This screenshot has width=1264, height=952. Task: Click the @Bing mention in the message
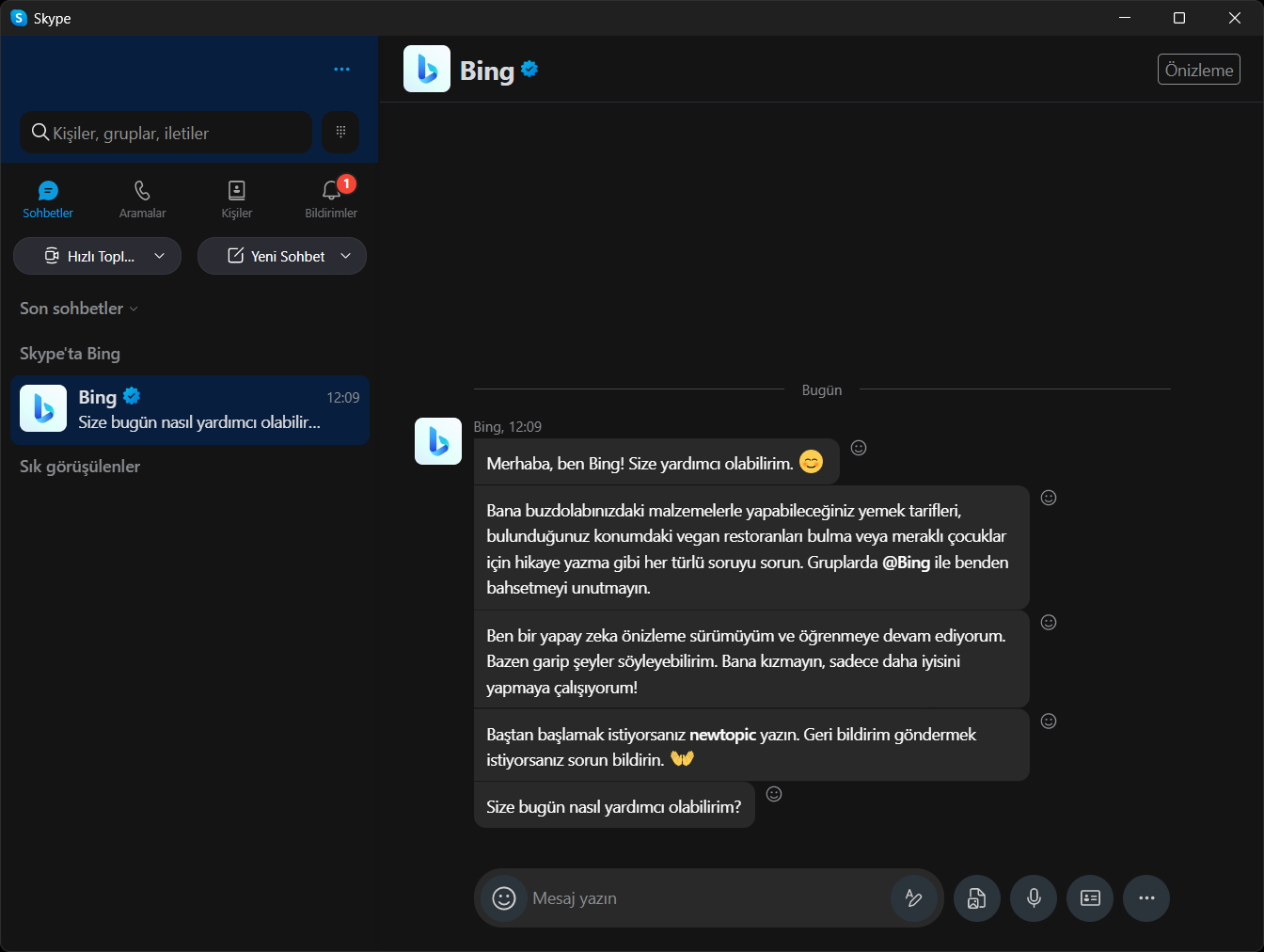(906, 563)
